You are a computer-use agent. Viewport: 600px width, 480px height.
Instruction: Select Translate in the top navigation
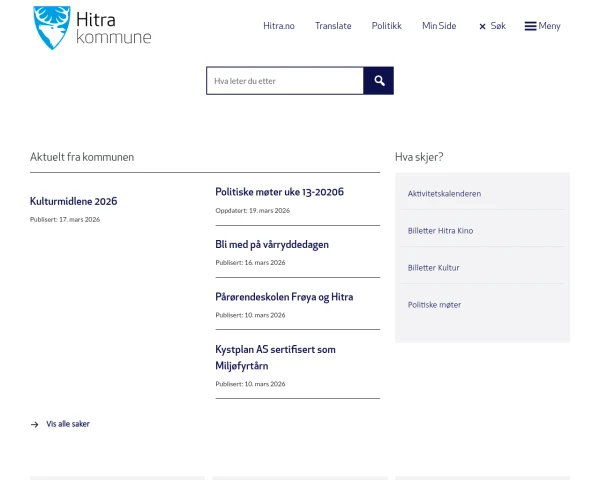pyautogui.click(x=333, y=26)
